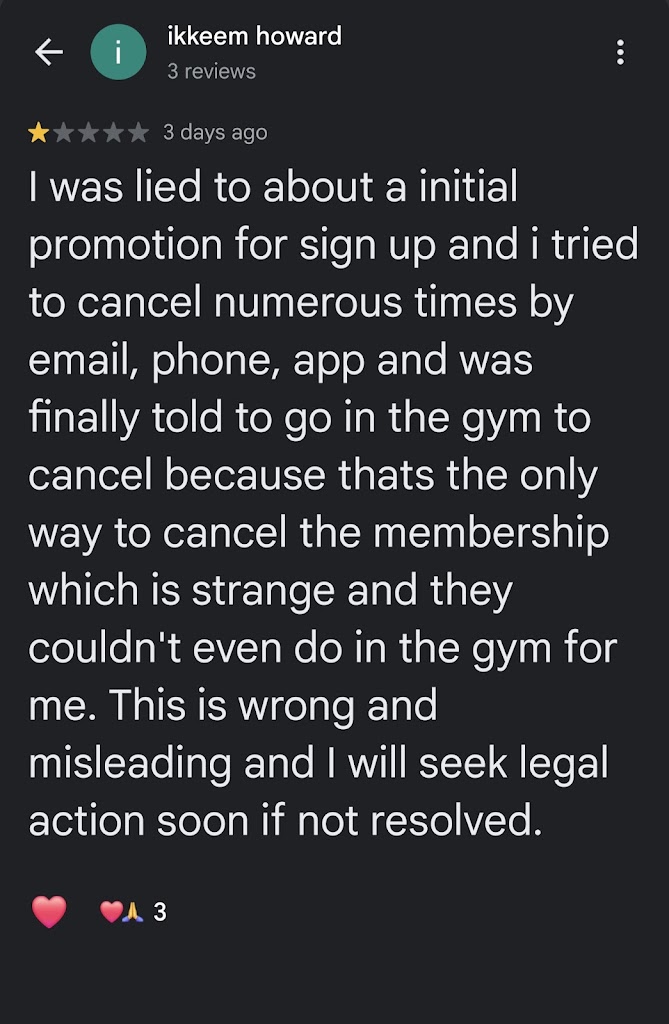Open the reaction count showing 3
The height and width of the screenshot is (1024, 669).
pos(160,912)
